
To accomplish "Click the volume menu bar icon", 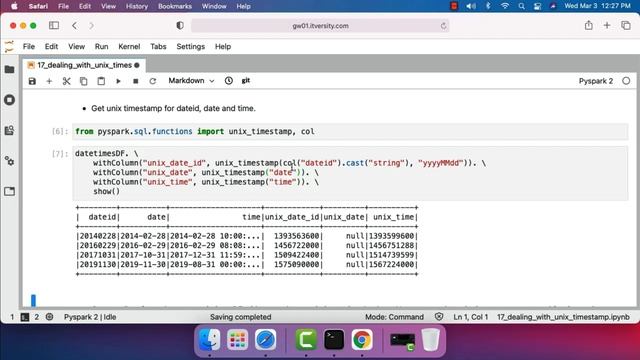I will point(471,6).
